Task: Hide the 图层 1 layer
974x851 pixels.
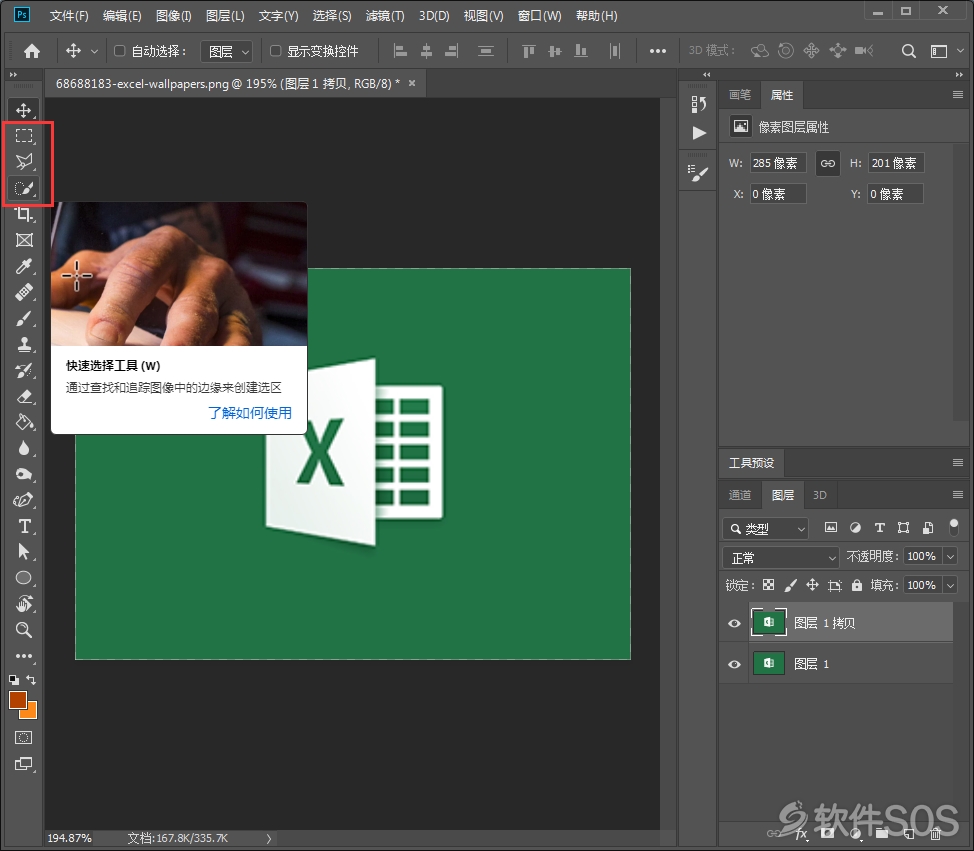Action: (734, 664)
